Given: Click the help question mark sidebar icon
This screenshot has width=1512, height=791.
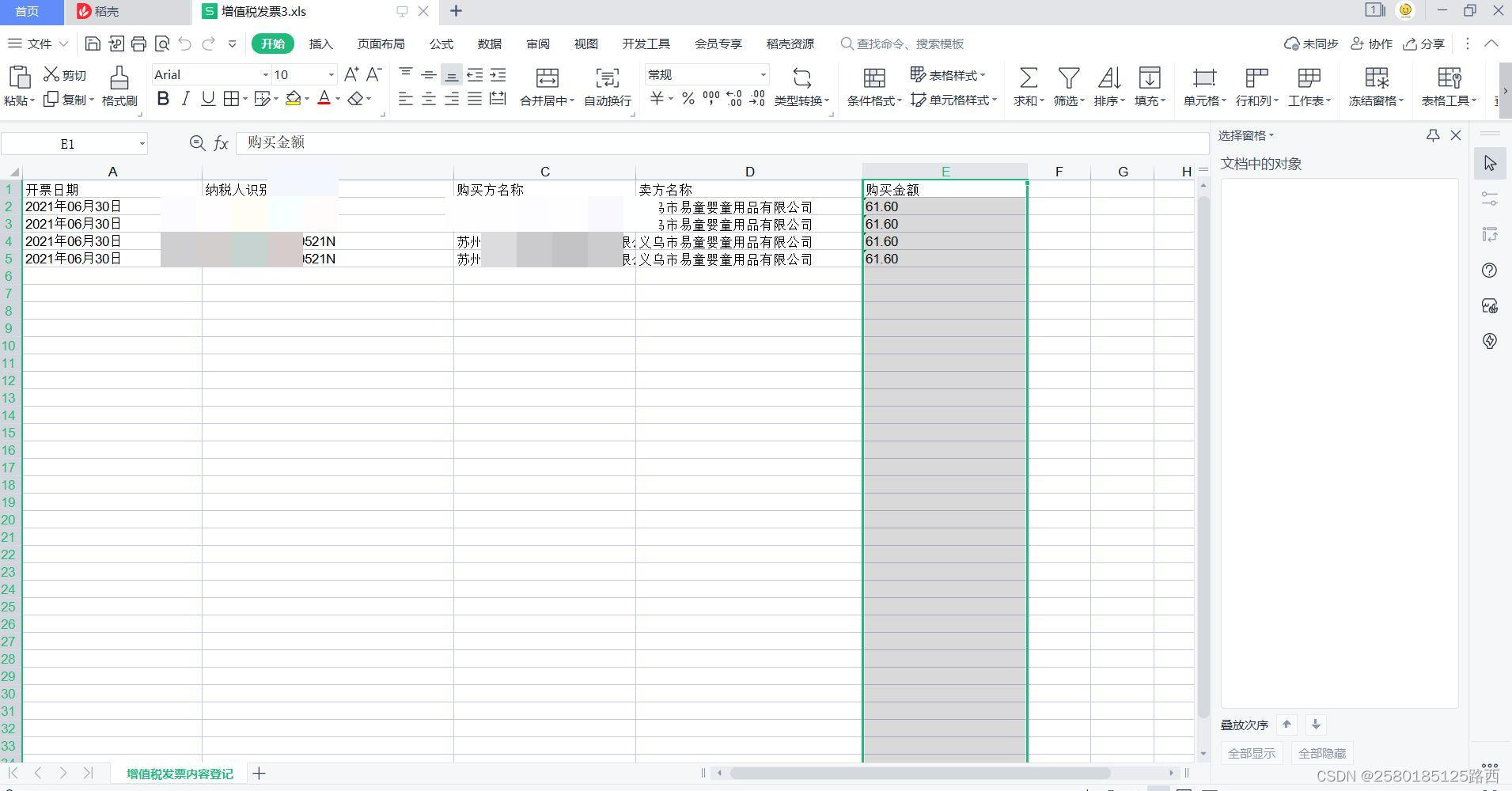Looking at the screenshot, I should [1490, 271].
